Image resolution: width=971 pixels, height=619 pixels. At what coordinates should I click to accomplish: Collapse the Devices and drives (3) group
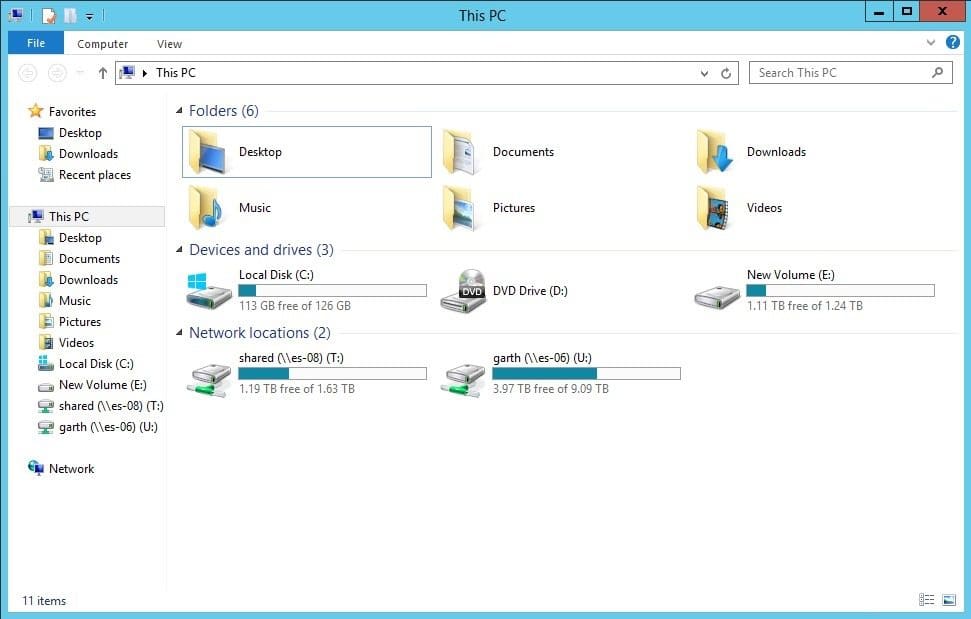coord(179,249)
